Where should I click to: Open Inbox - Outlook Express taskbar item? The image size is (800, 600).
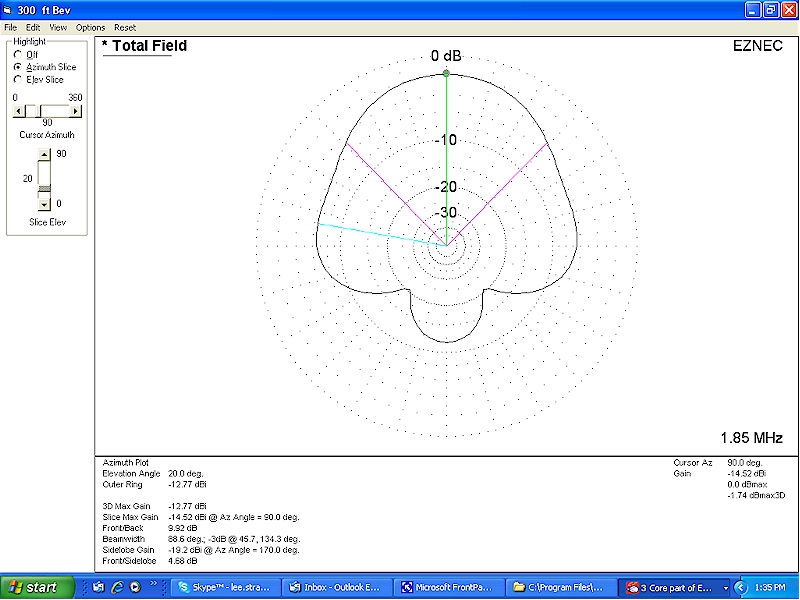click(x=335, y=588)
